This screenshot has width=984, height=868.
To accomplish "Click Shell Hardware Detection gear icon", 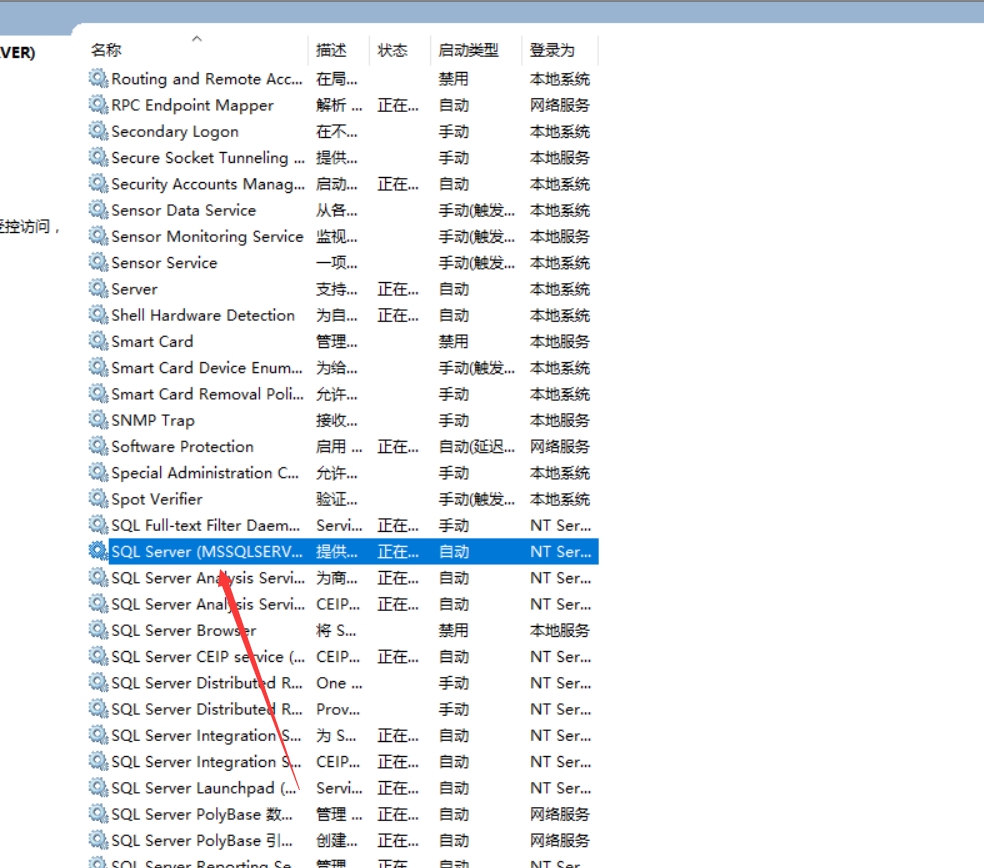I will tap(98, 315).
